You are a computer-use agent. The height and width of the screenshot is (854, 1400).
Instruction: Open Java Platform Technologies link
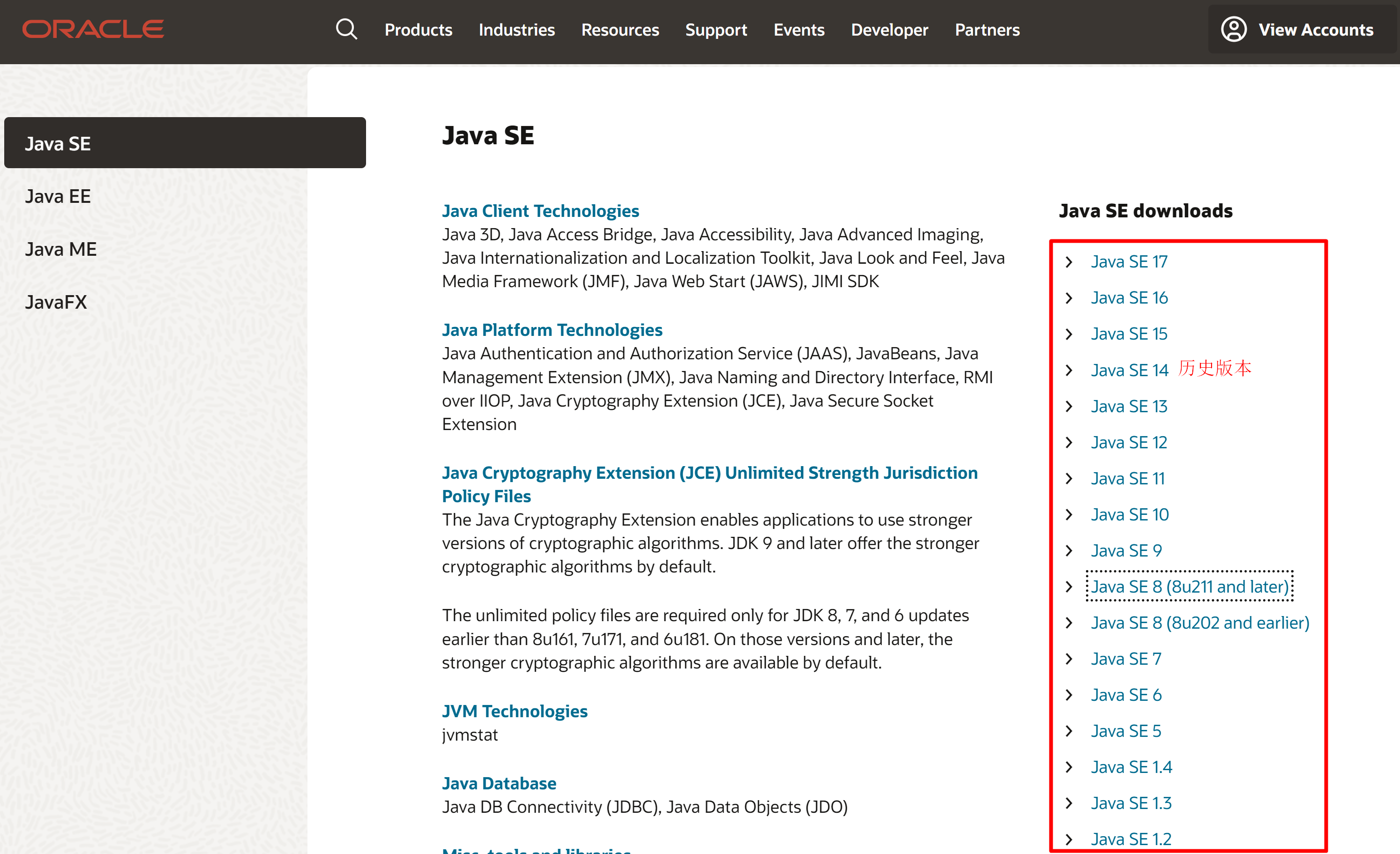(552, 330)
